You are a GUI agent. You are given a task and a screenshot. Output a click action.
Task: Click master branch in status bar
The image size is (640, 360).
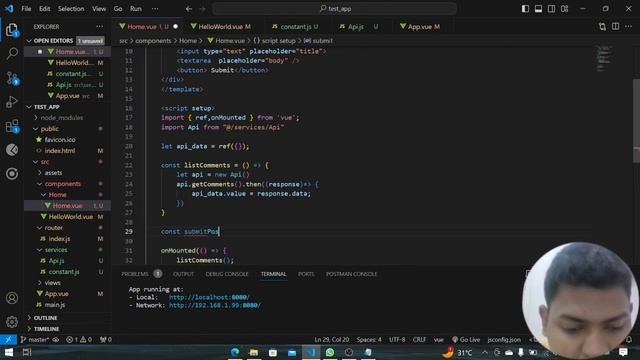(x=35, y=340)
